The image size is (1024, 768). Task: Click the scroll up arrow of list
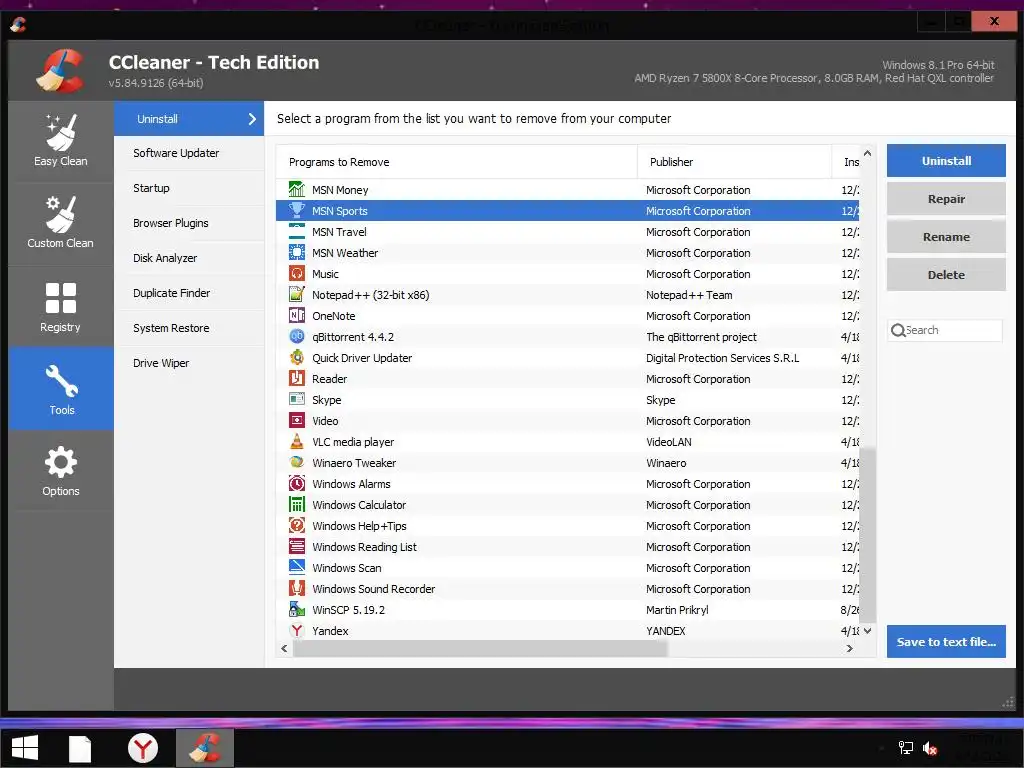pyautogui.click(x=867, y=153)
